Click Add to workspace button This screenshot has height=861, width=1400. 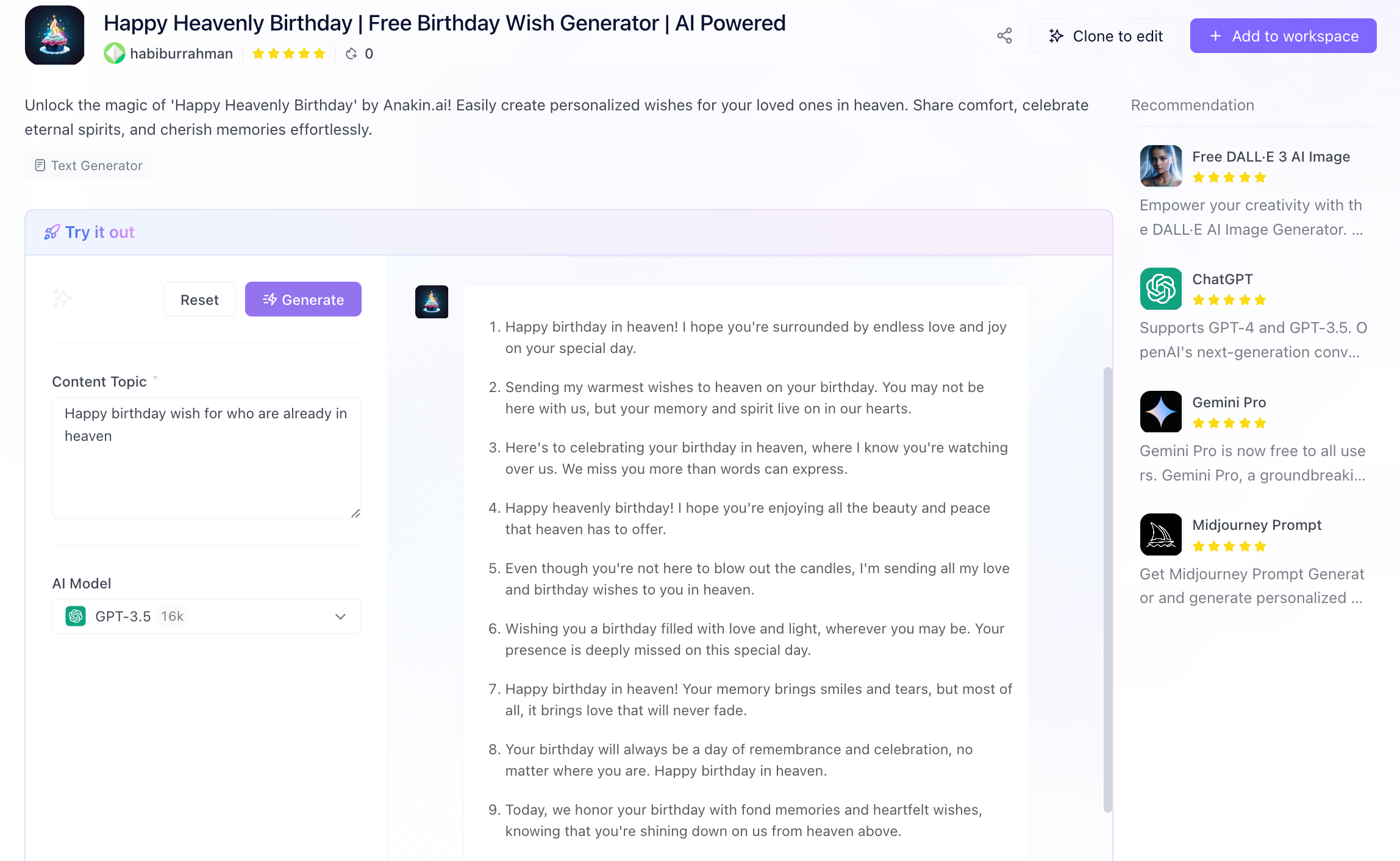click(x=1284, y=36)
